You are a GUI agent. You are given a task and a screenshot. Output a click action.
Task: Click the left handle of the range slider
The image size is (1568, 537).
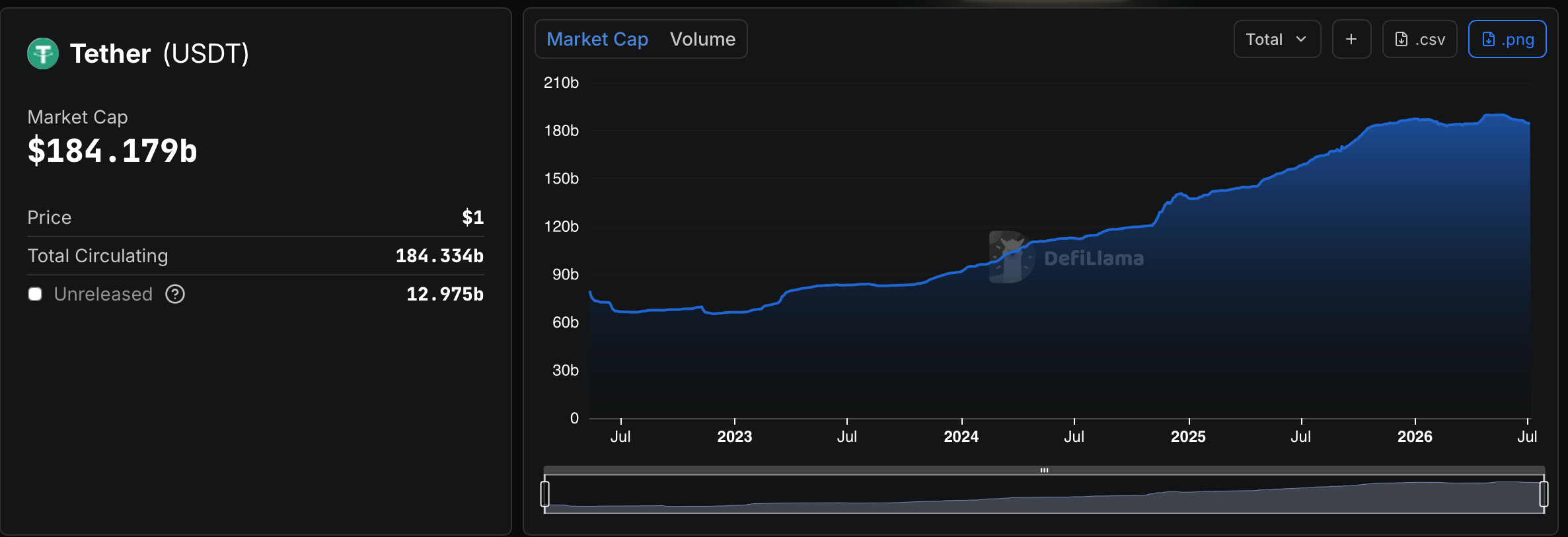tap(545, 494)
